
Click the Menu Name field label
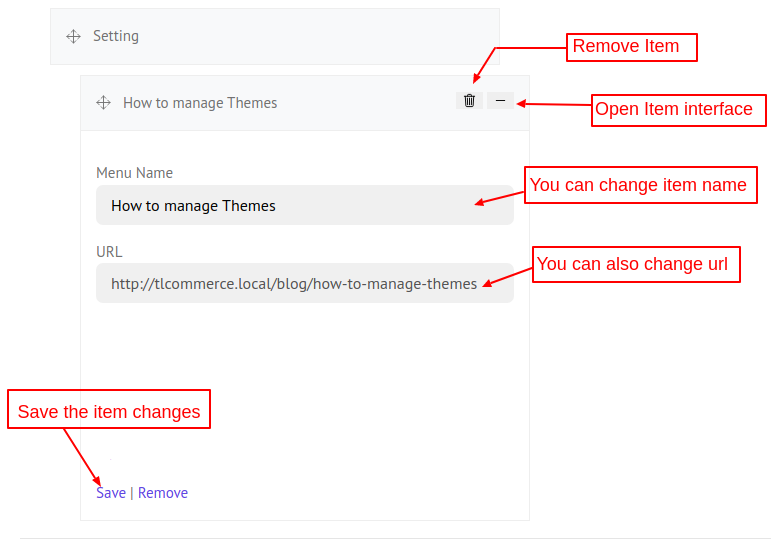point(134,173)
